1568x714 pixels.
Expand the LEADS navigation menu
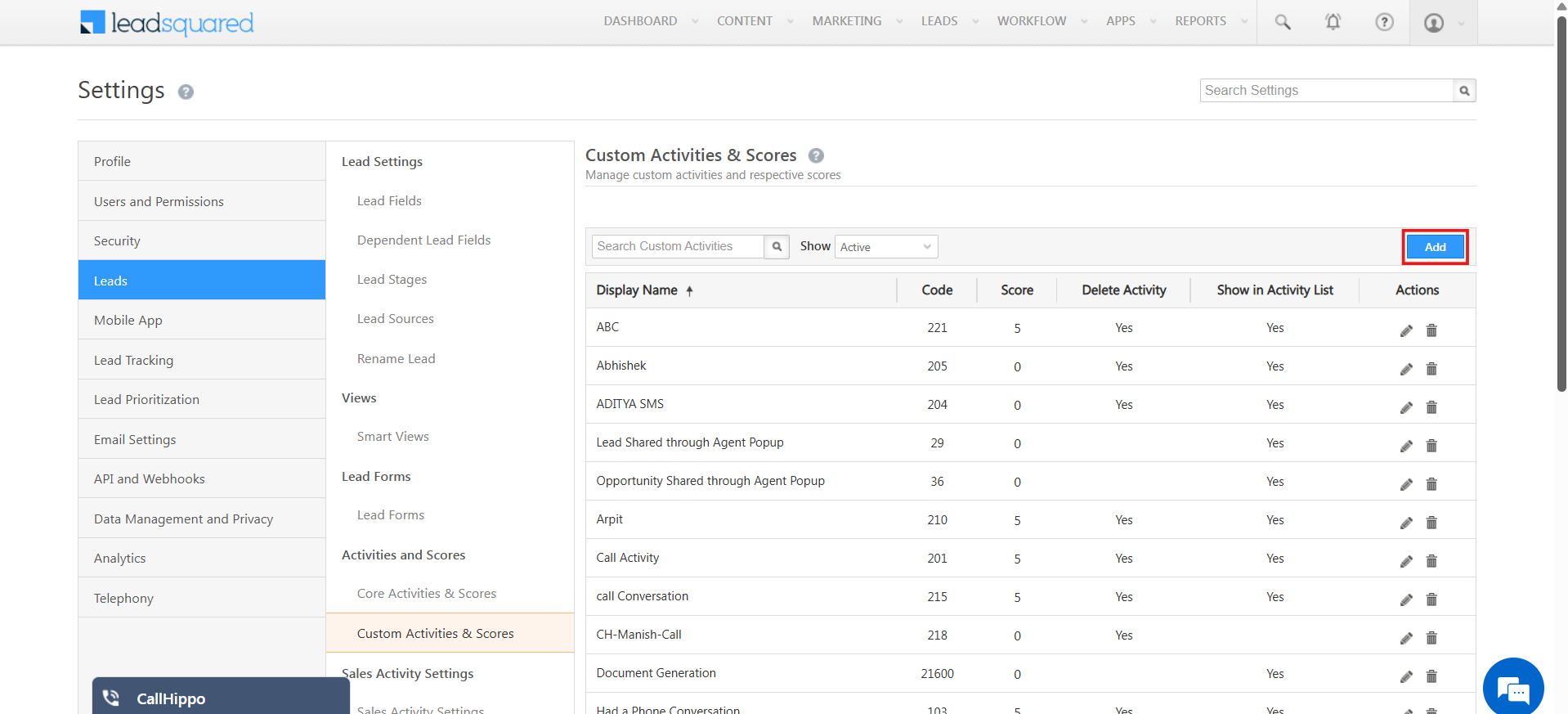click(x=949, y=21)
